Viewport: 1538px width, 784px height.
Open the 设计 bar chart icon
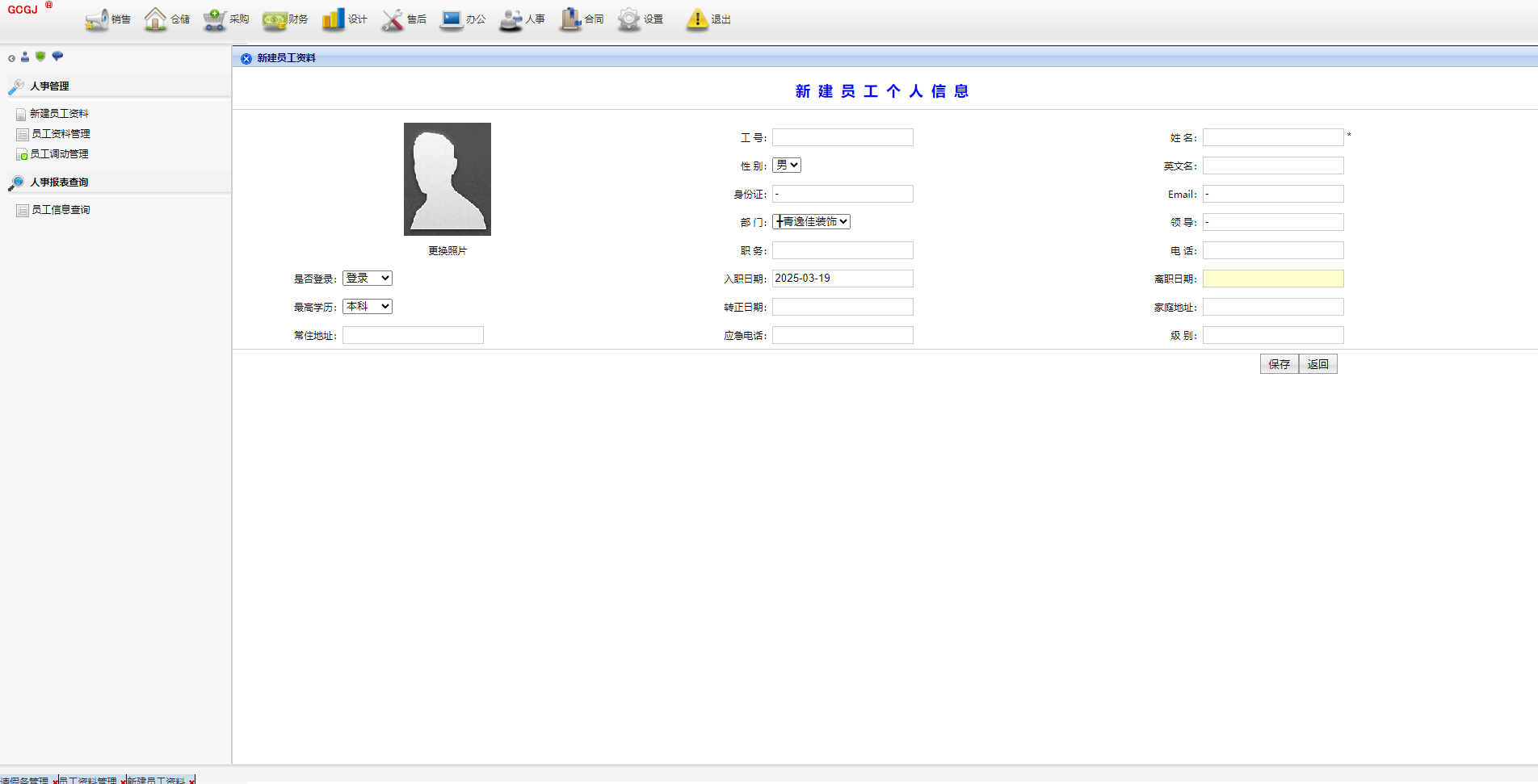333,19
